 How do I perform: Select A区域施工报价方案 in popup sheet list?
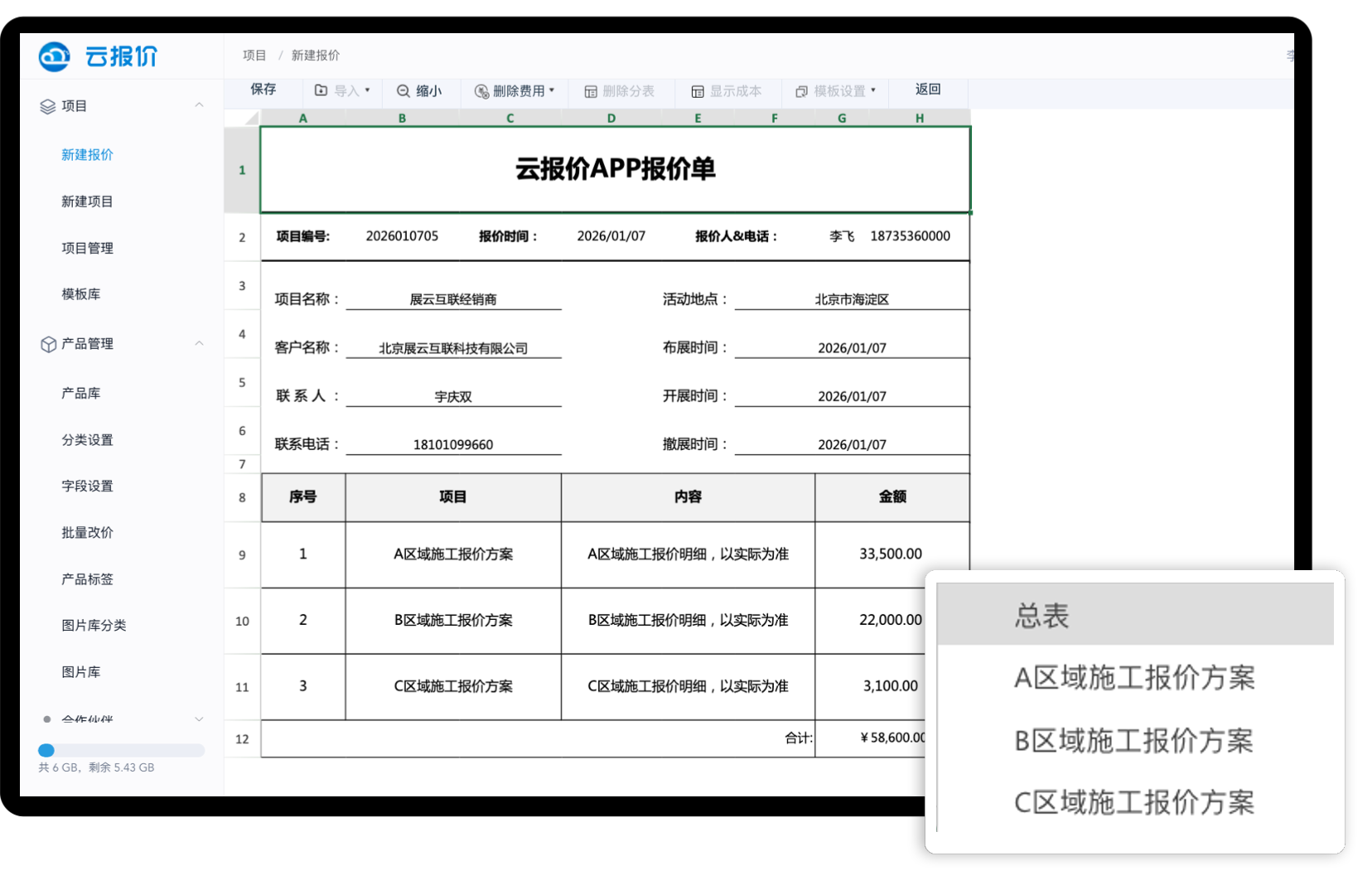tap(1135, 678)
